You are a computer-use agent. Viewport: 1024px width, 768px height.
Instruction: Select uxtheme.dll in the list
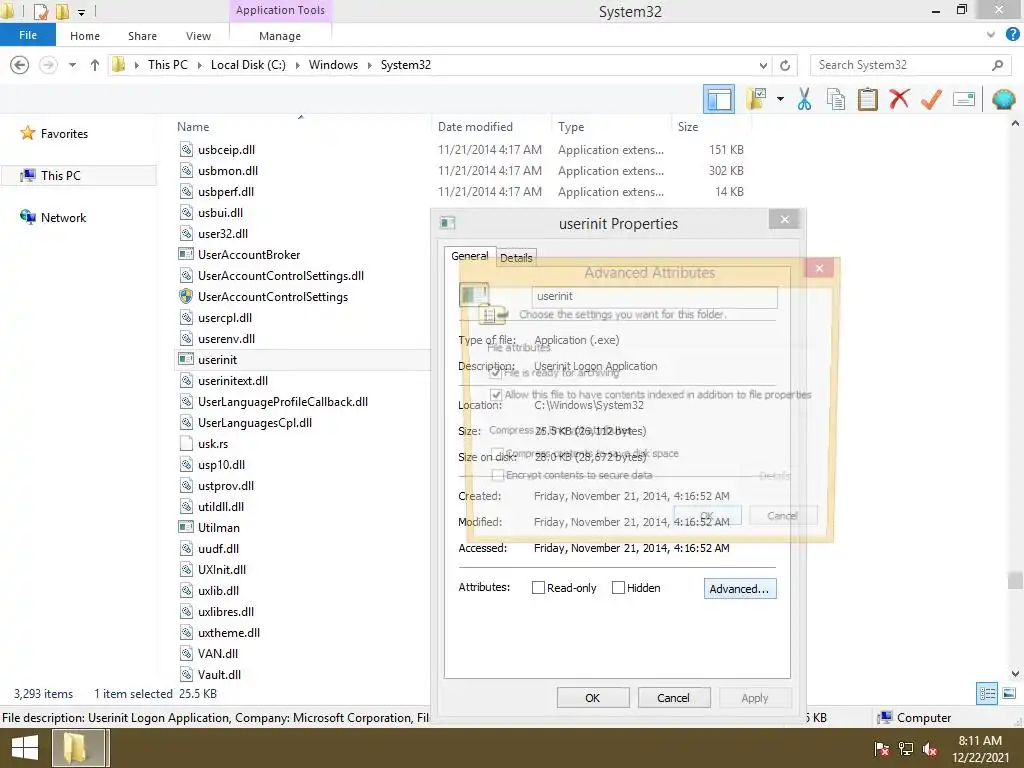point(229,633)
